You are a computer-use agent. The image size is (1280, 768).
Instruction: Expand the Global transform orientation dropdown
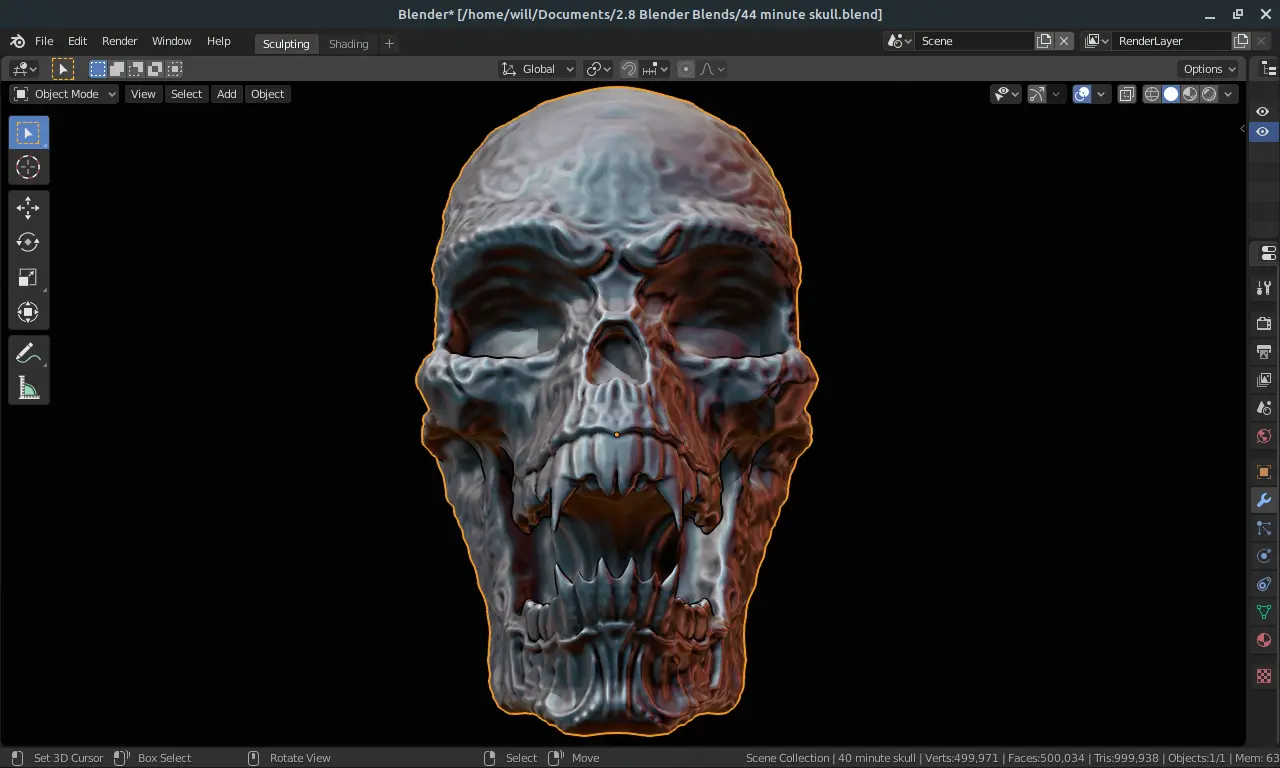pos(538,69)
